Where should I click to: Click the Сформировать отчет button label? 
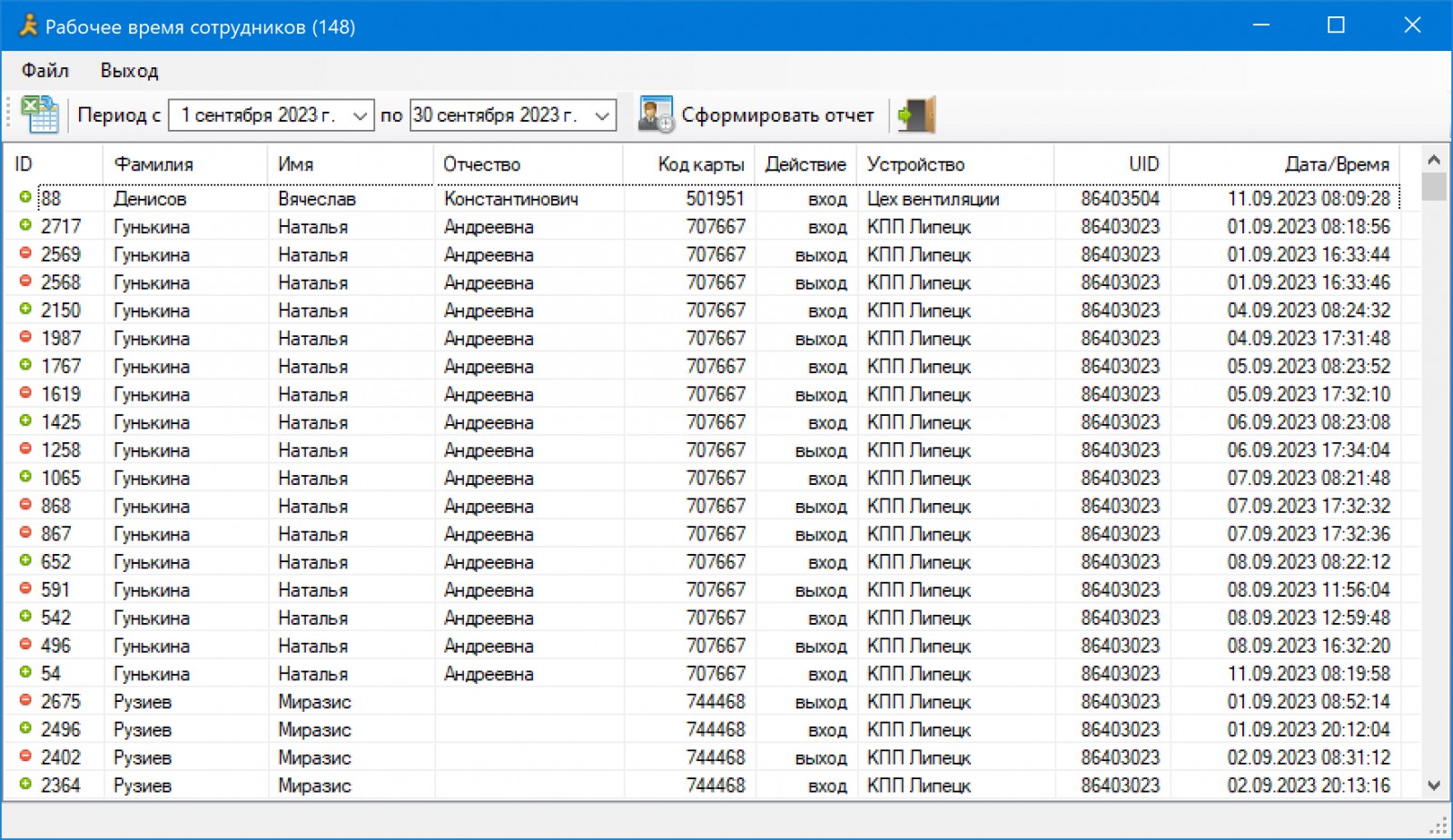click(x=777, y=115)
